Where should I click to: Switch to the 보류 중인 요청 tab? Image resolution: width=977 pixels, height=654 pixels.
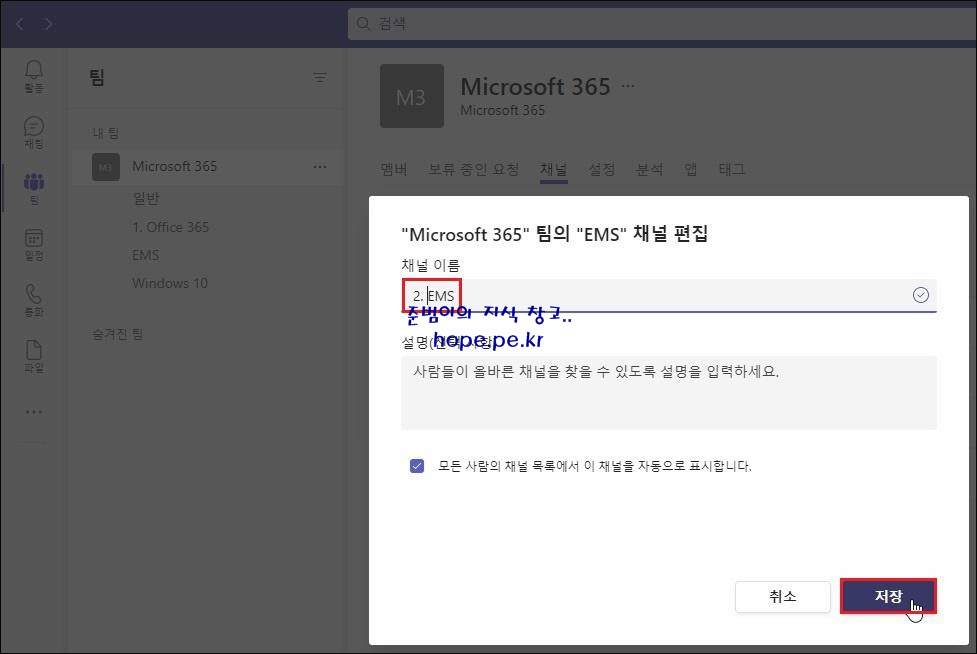coord(474,169)
